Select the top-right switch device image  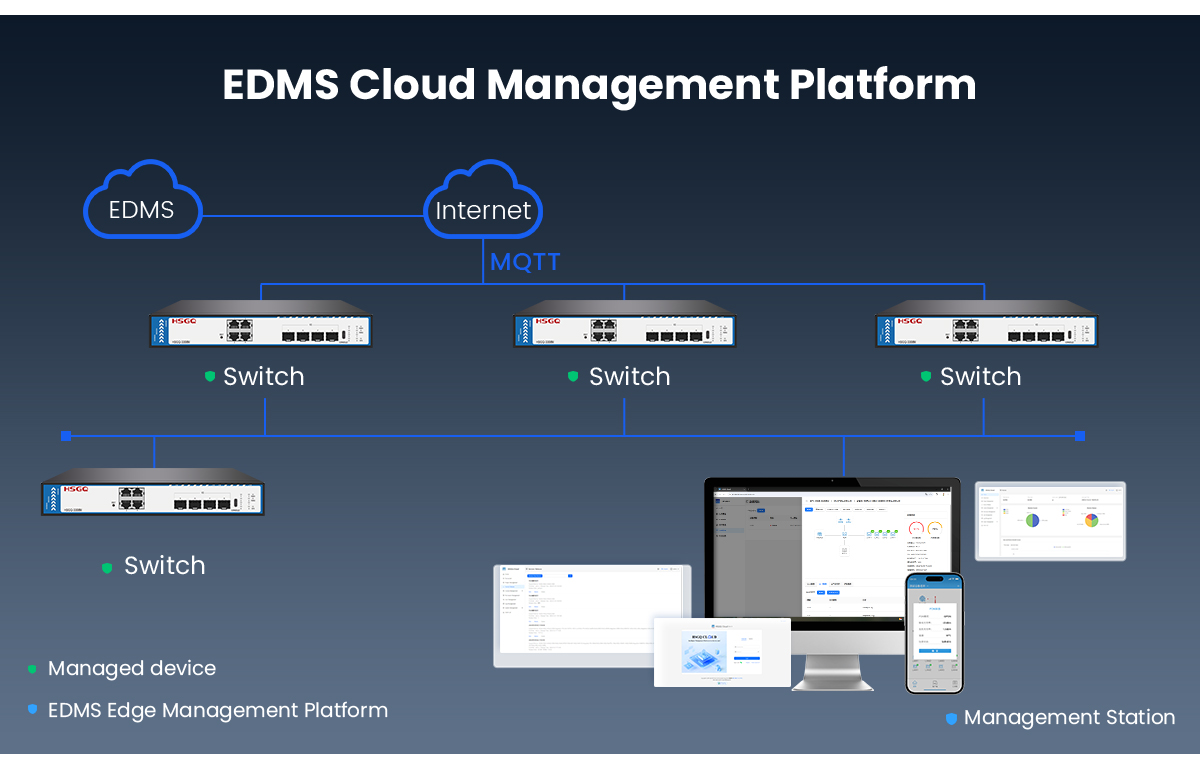[x=987, y=324]
